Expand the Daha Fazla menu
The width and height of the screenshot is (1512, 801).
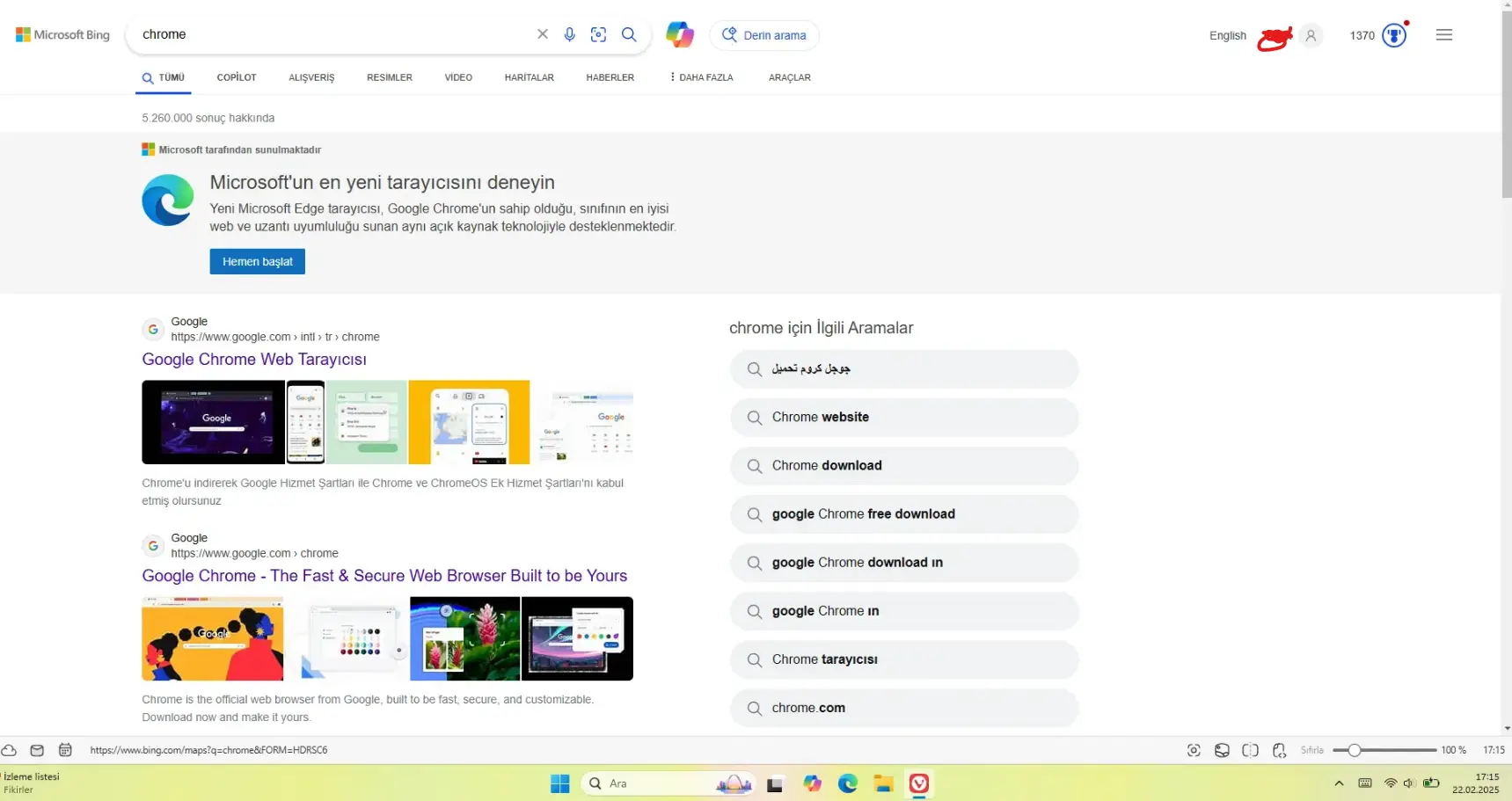[701, 77]
